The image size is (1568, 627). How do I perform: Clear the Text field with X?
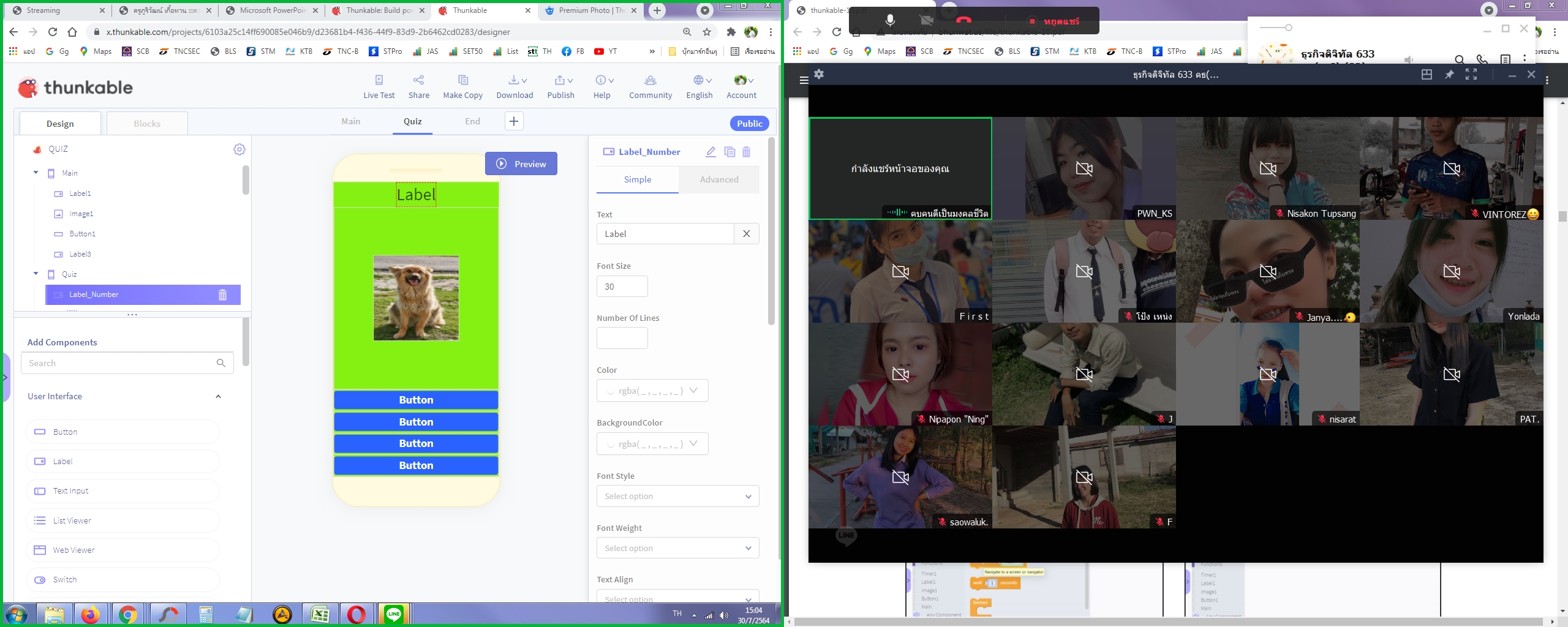747,233
